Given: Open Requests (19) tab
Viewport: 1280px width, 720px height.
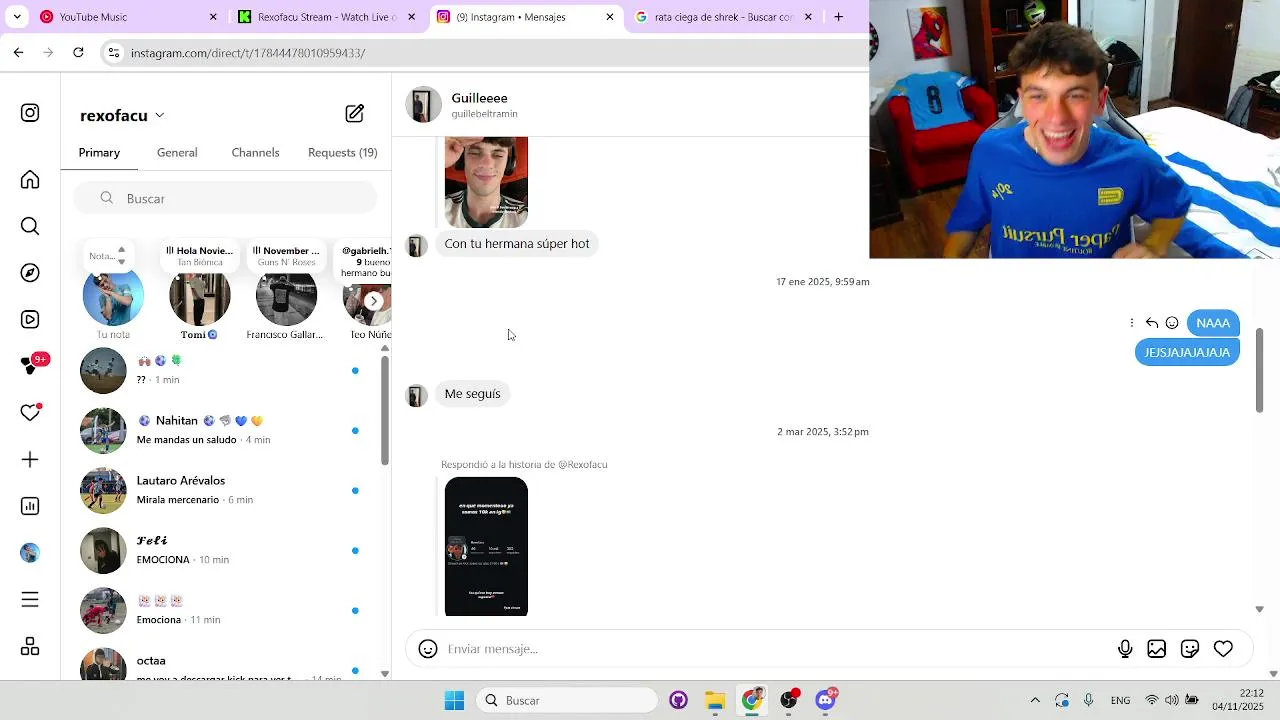Looking at the screenshot, I should coord(342,153).
